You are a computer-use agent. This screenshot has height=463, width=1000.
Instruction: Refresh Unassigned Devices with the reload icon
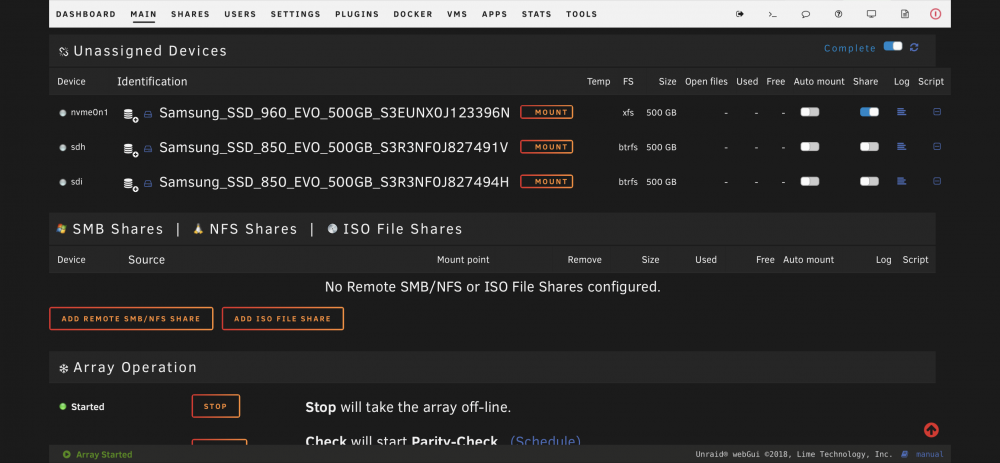pyautogui.click(x=914, y=47)
